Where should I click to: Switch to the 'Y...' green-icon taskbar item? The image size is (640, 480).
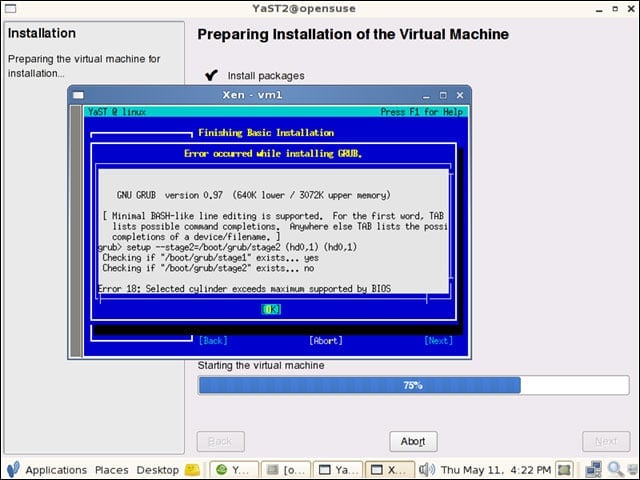pyautogui.click(x=234, y=470)
